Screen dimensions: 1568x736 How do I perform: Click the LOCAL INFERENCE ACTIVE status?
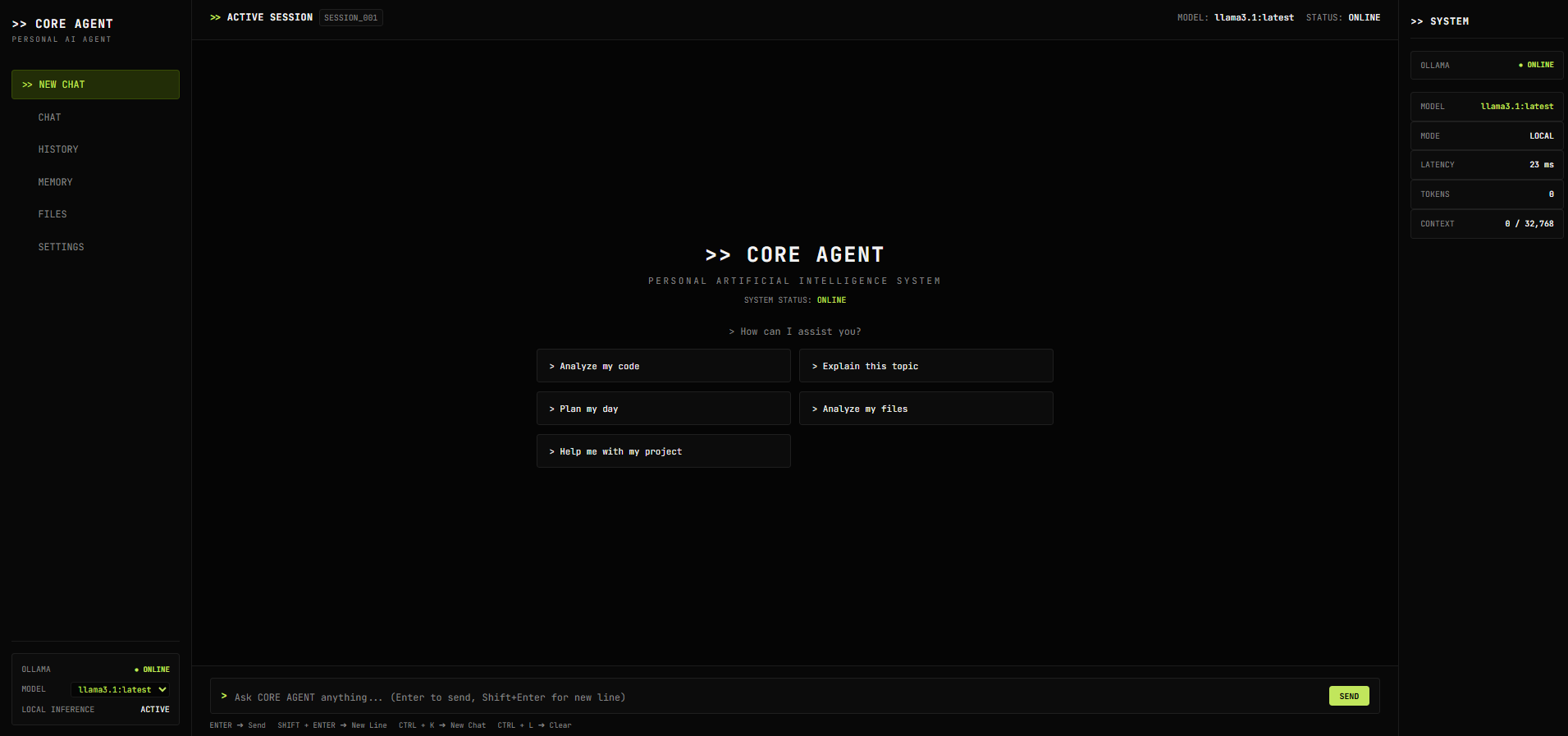[95, 710]
